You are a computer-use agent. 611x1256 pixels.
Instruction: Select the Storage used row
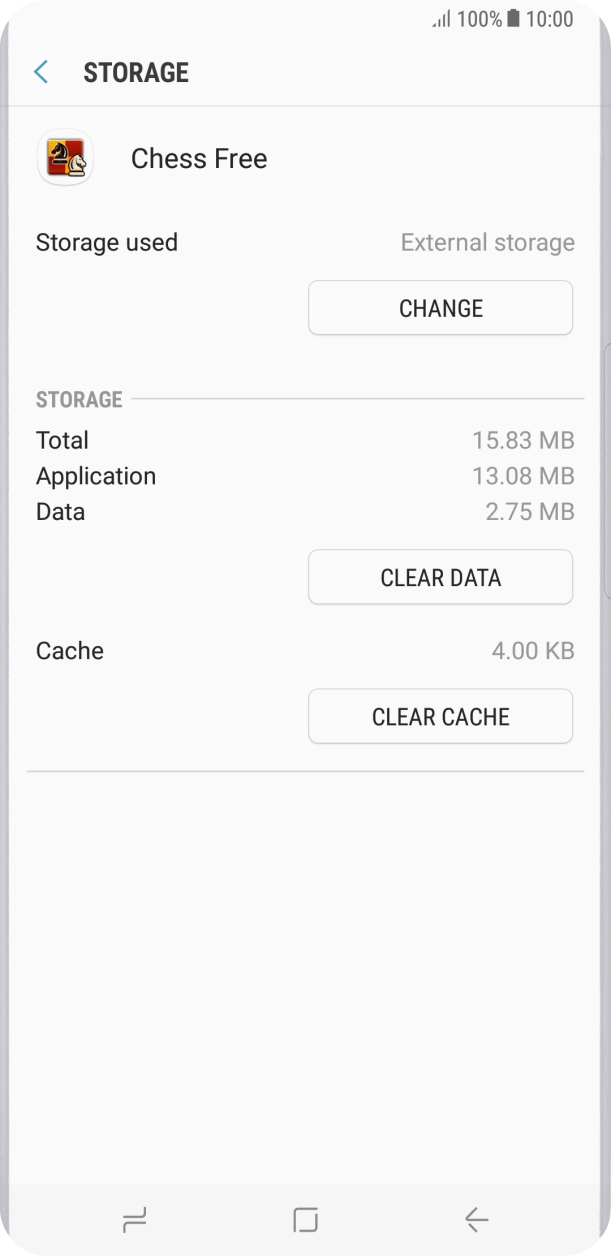click(106, 242)
